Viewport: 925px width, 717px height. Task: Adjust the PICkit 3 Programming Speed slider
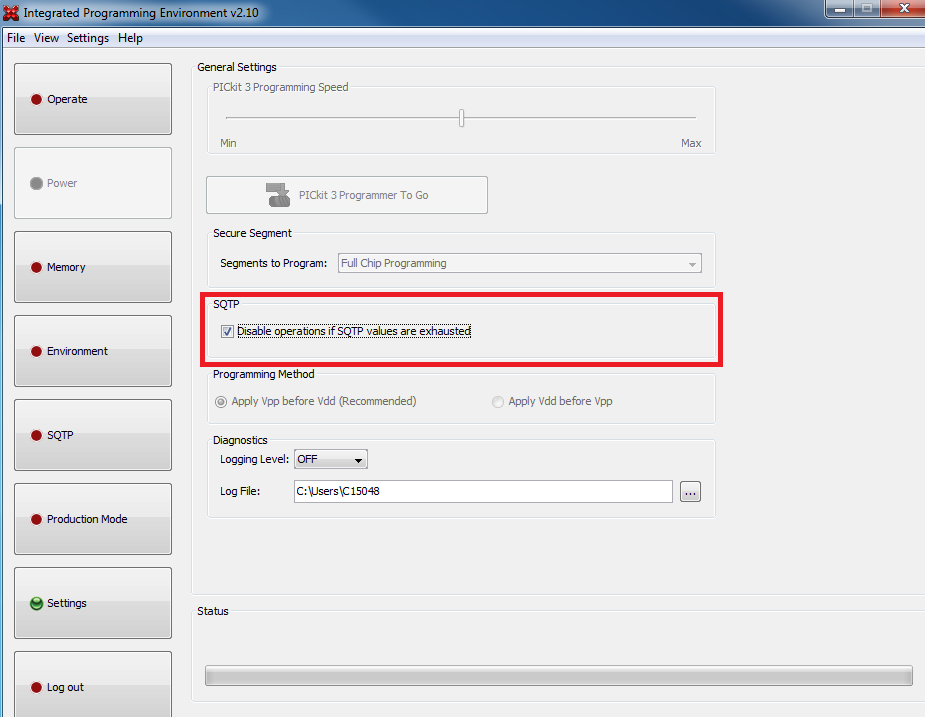click(461, 117)
